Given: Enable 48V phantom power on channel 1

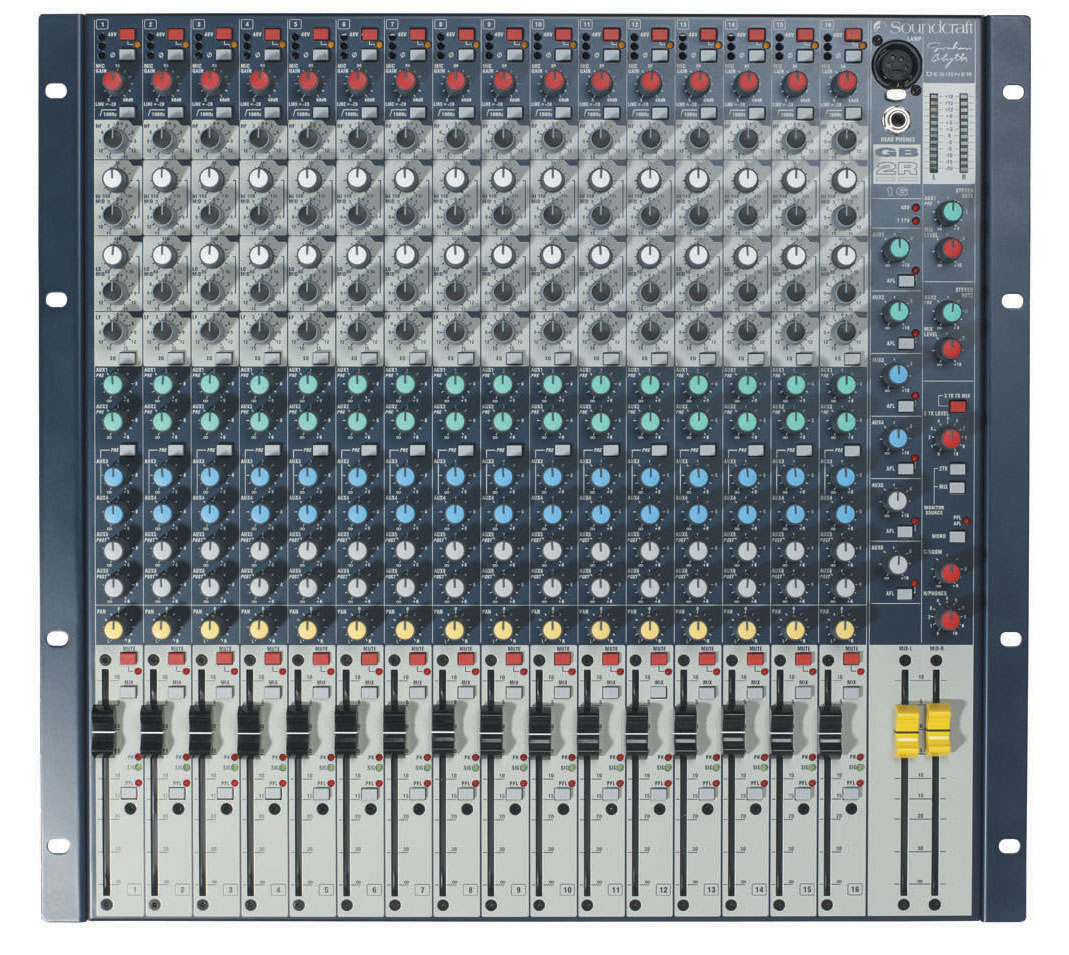Looking at the screenshot, I should point(127,33).
